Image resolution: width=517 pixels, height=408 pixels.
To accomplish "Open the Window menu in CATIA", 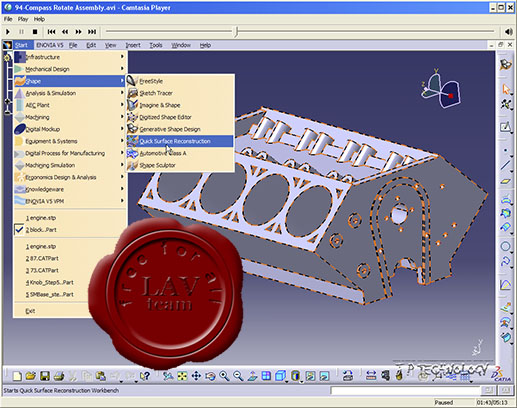I will pyautogui.click(x=181, y=45).
